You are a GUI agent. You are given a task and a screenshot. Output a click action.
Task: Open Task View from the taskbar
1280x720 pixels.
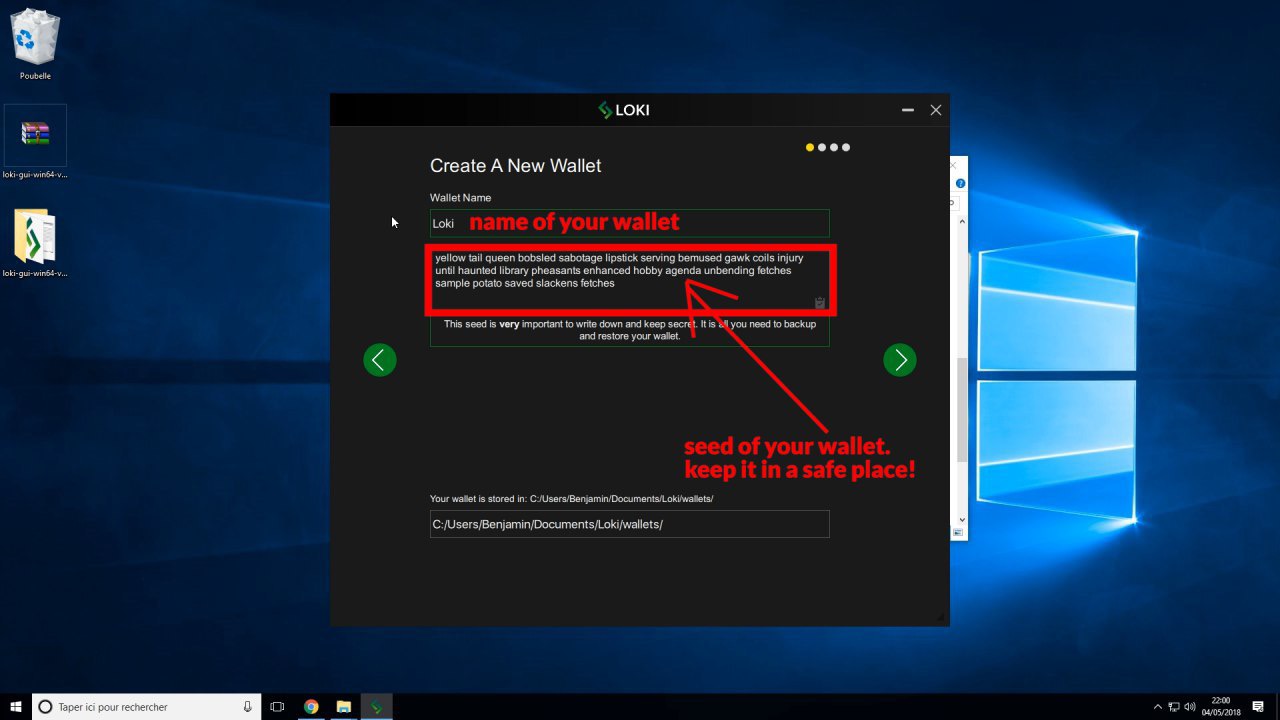click(278, 706)
